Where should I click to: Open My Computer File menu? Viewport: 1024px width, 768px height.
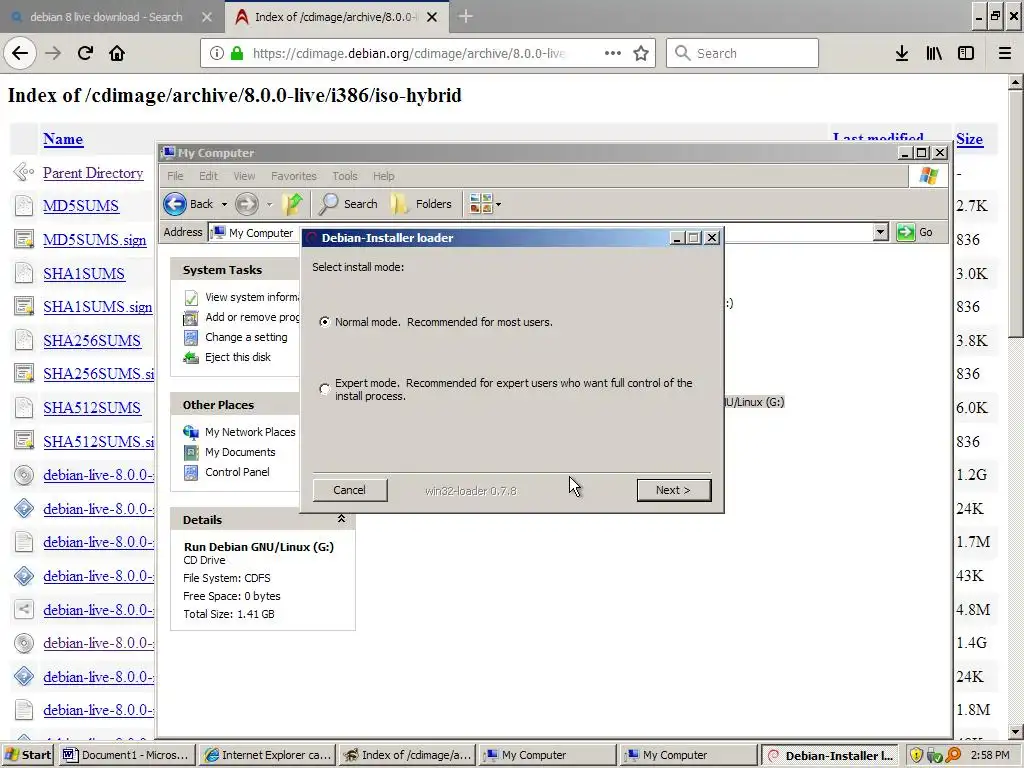[175, 176]
